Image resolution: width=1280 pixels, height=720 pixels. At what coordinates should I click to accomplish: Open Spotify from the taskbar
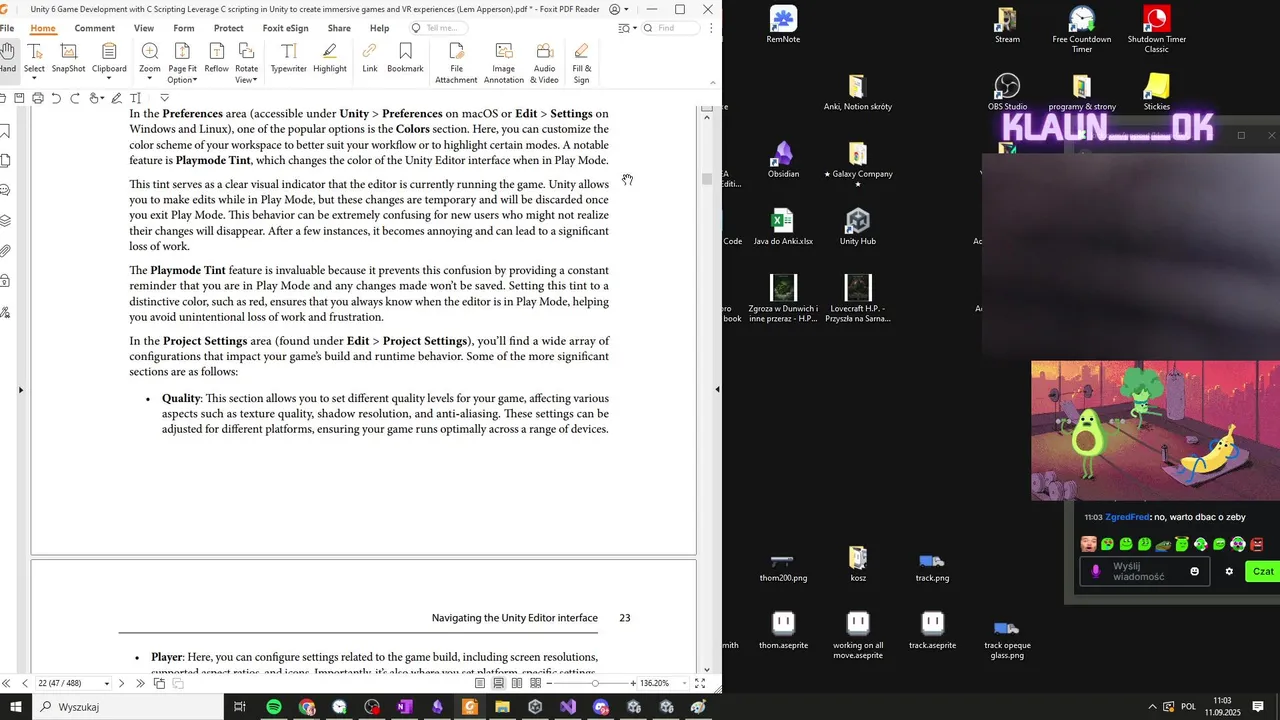[274, 707]
